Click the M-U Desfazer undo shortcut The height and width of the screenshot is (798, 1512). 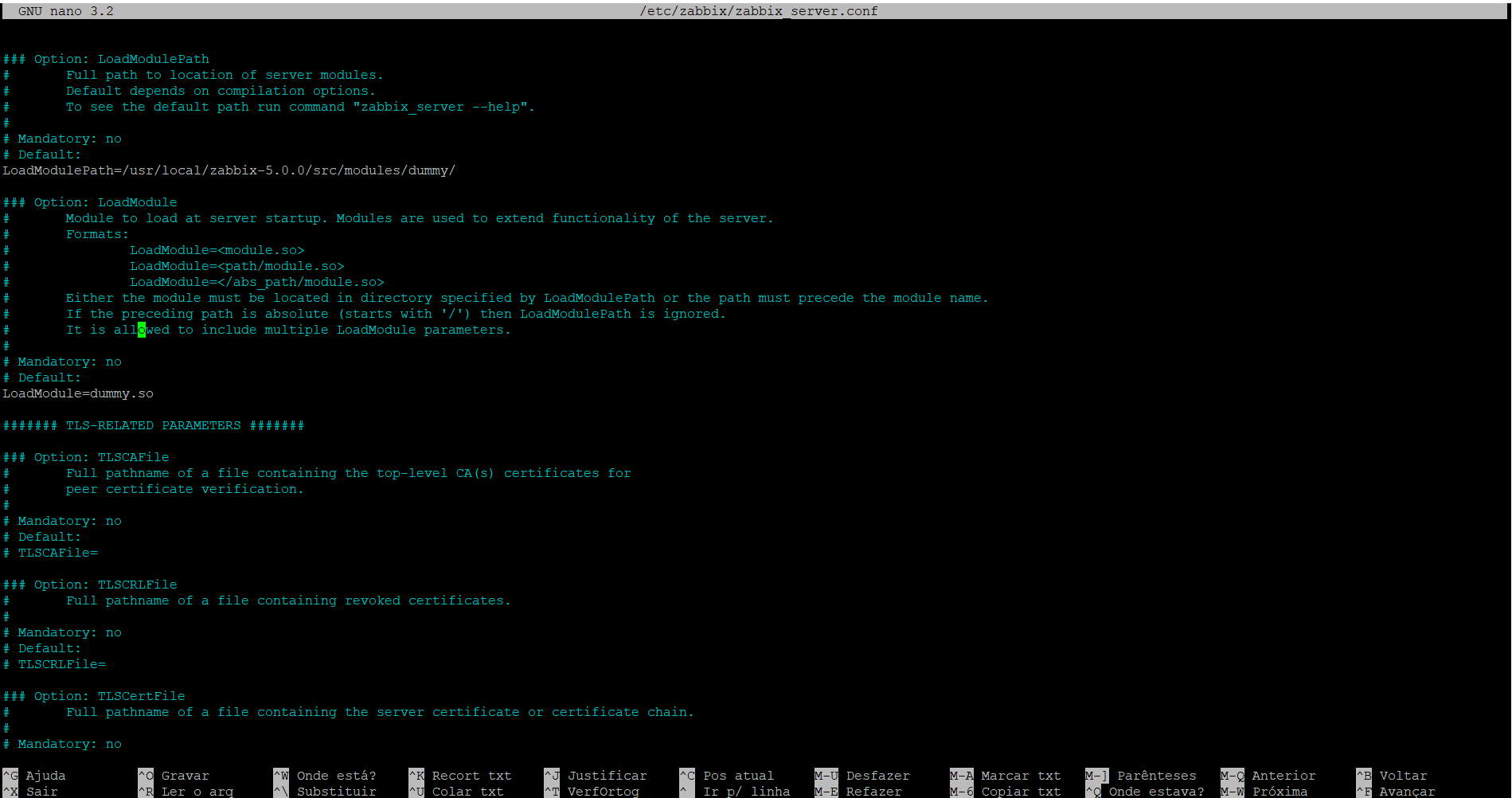tap(862, 776)
